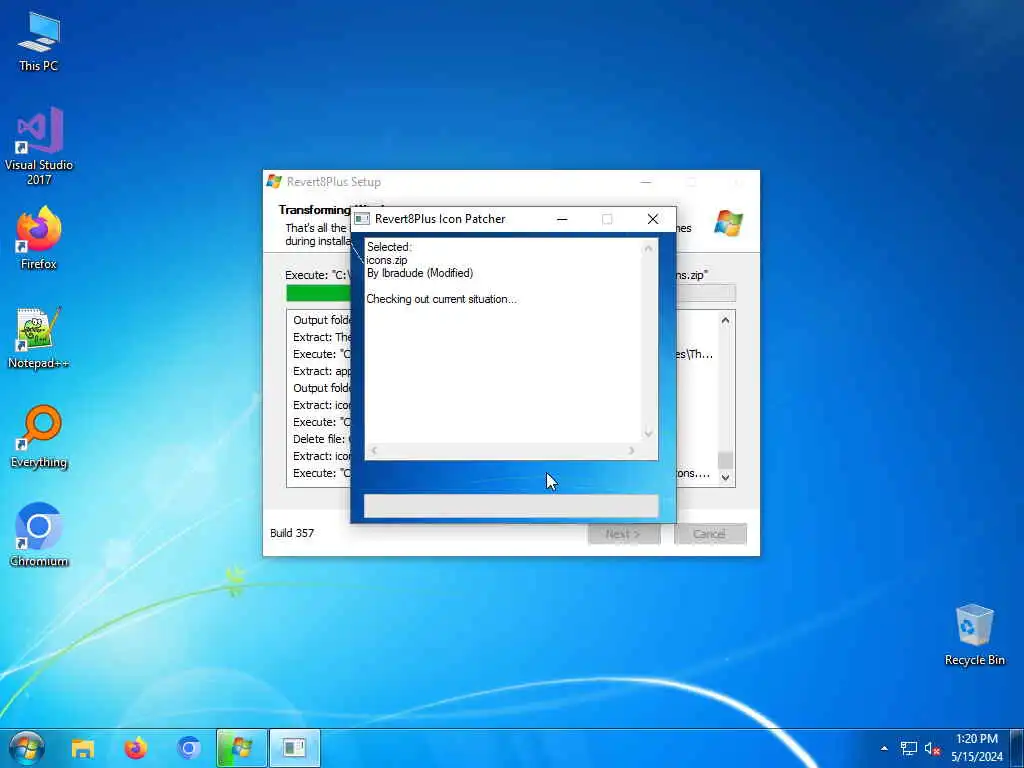Image resolution: width=1024 pixels, height=768 pixels.
Task: Click the Windows flag logo in Setup header
Action: [x=728, y=223]
